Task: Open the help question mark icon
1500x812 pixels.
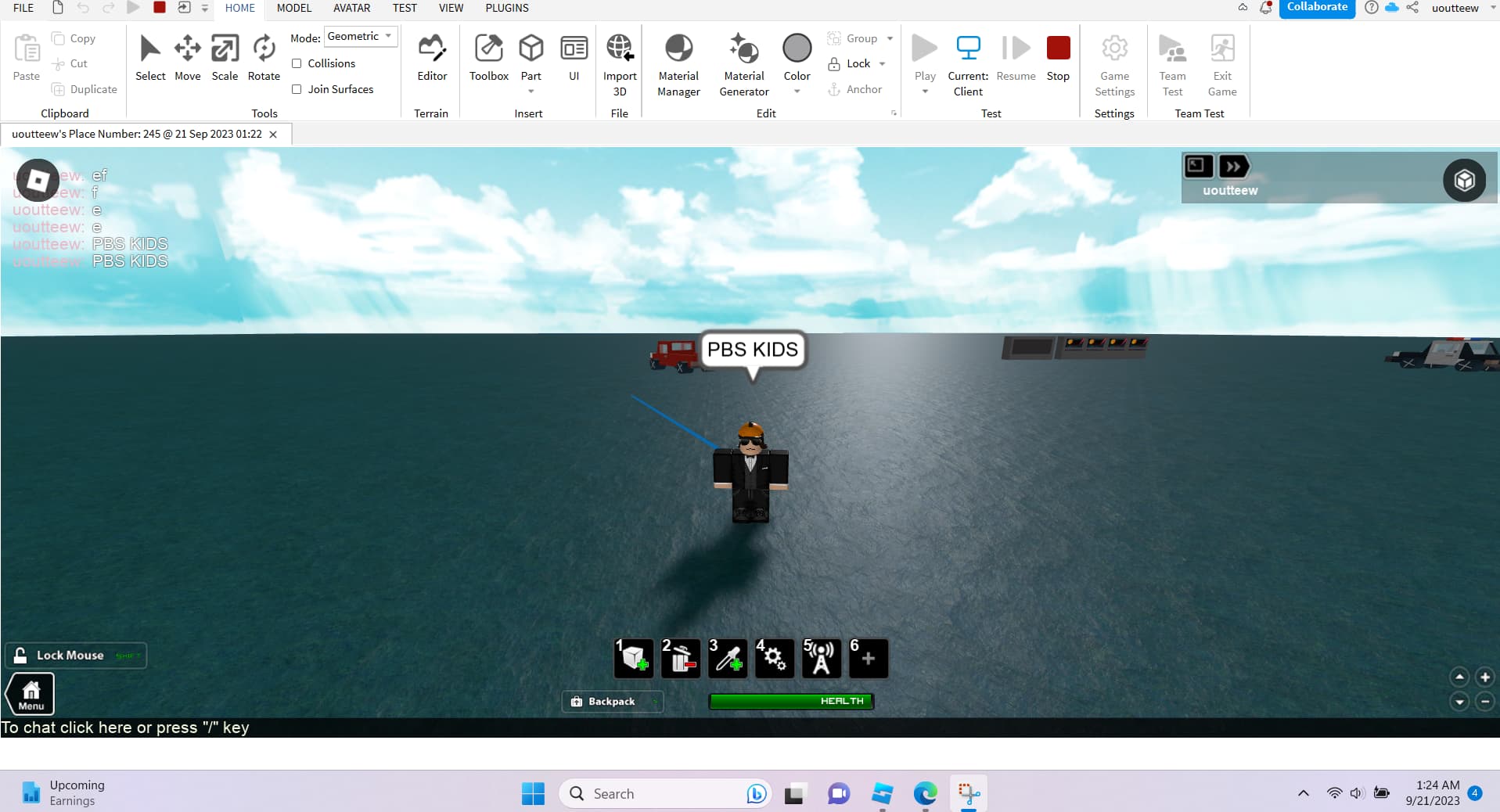Action: coord(1371,8)
